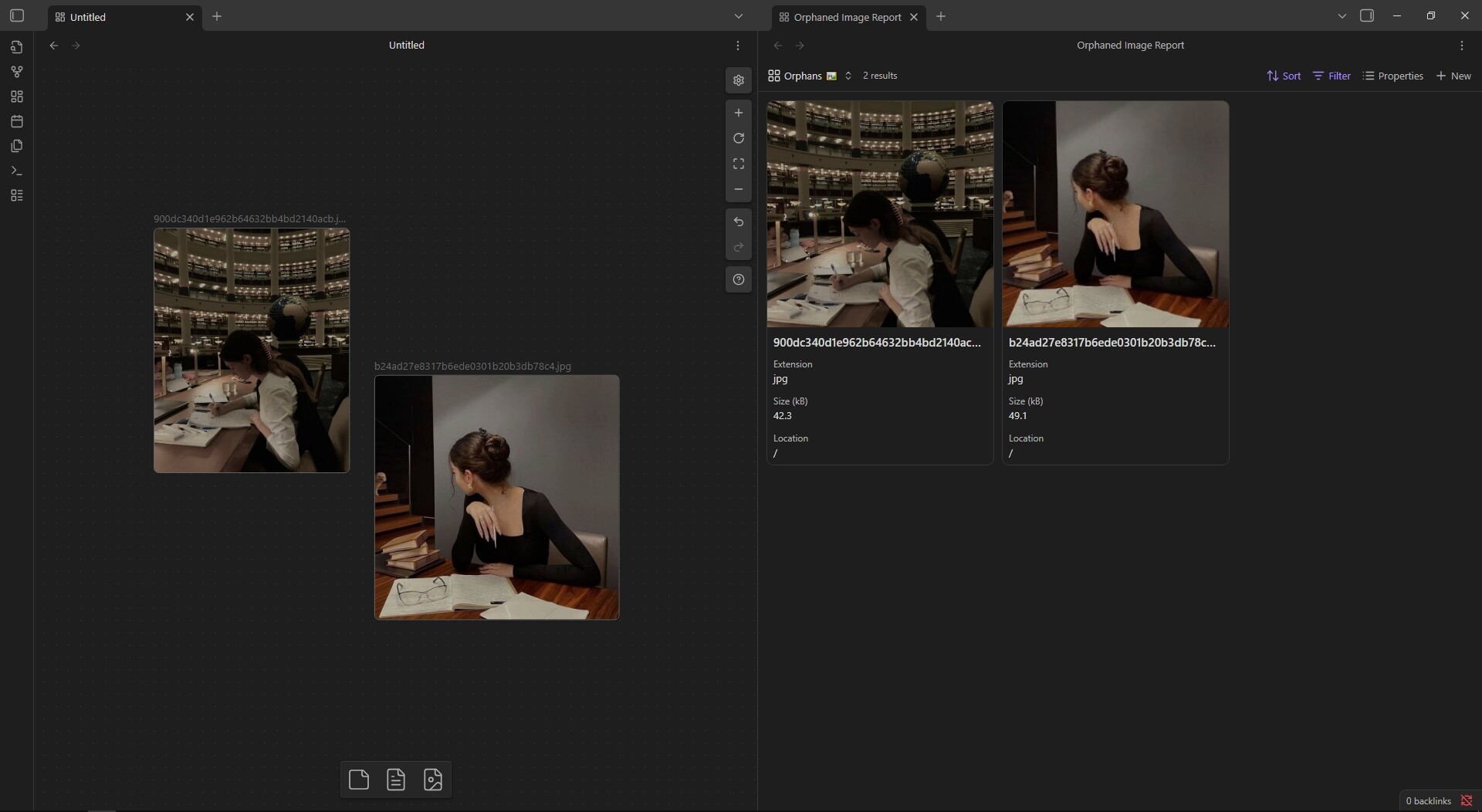Open canvas settings gear
The image size is (1482, 812).
coord(739,80)
